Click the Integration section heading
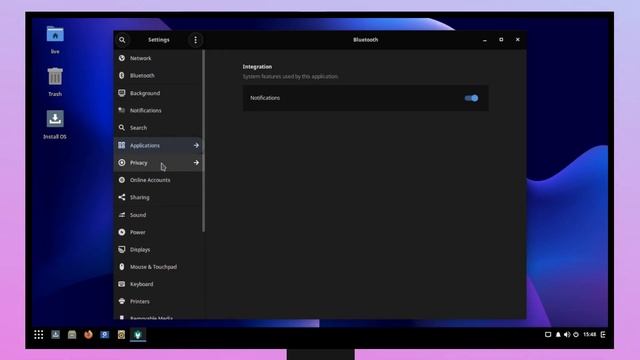 (257, 67)
